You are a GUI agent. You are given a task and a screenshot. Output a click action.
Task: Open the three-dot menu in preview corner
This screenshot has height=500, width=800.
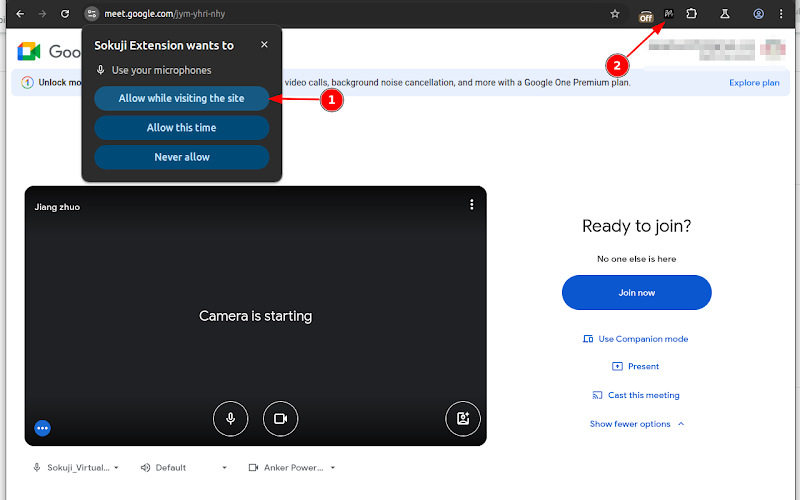(x=472, y=204)
